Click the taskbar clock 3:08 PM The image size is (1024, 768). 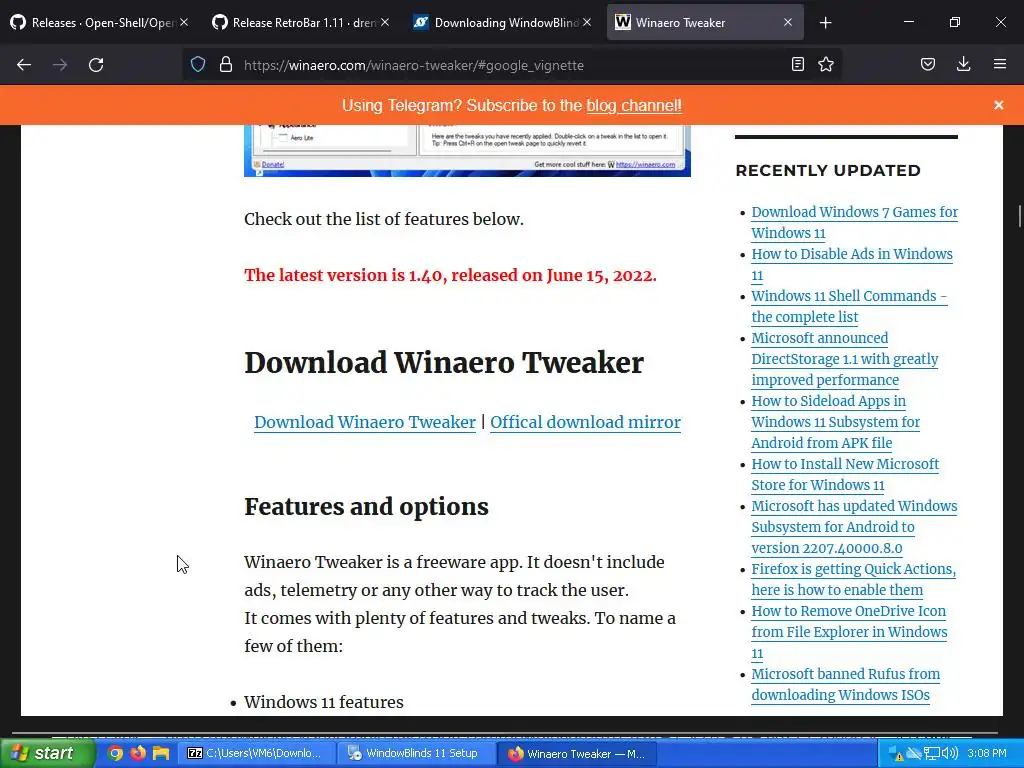(987, 753)
